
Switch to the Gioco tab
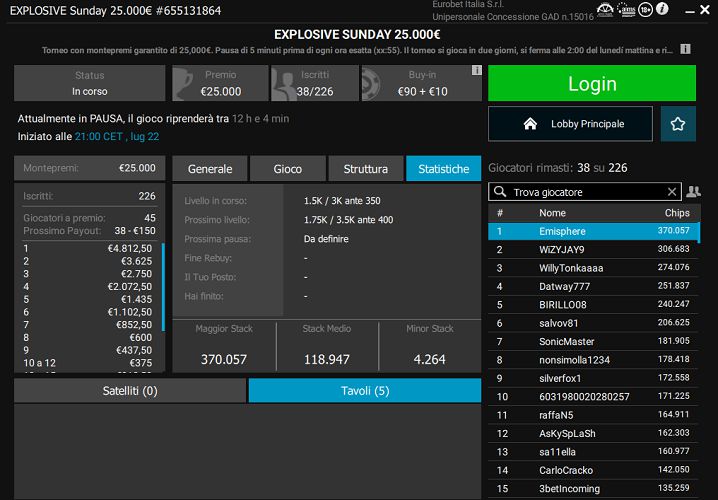[288, 168]
